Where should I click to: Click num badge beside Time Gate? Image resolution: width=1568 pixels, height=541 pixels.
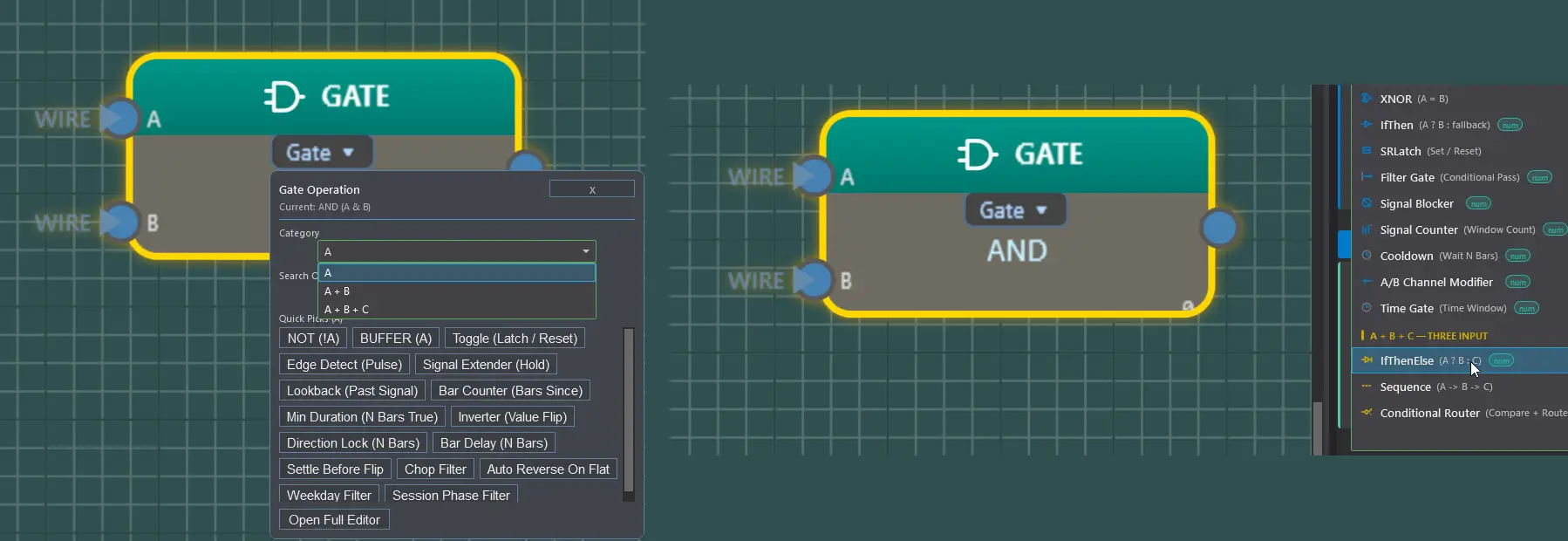point(1526,308)
